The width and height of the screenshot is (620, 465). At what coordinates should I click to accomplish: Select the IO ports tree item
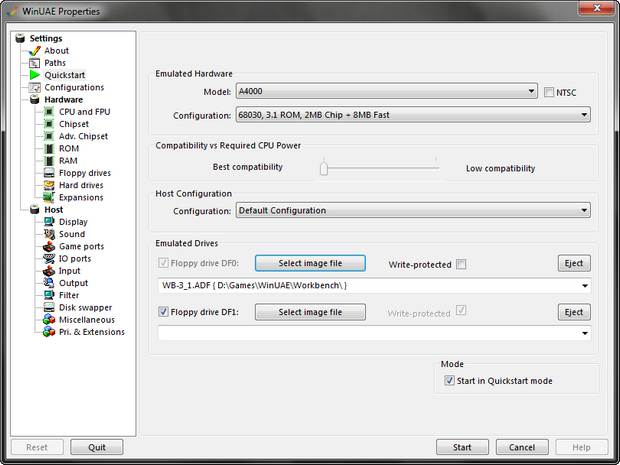click(x=75, y=259)
